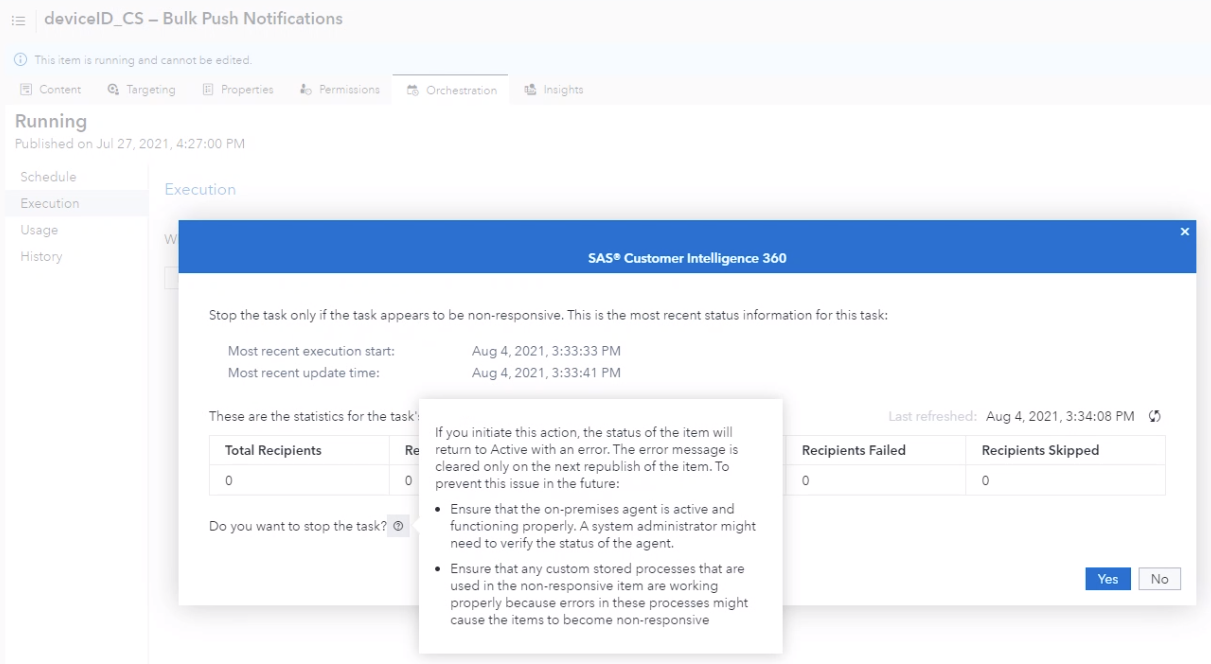Screen dimensions: 1211x664
Task: Close the SAS Customer Intelligence dialog
Action: pos(1184,231)
